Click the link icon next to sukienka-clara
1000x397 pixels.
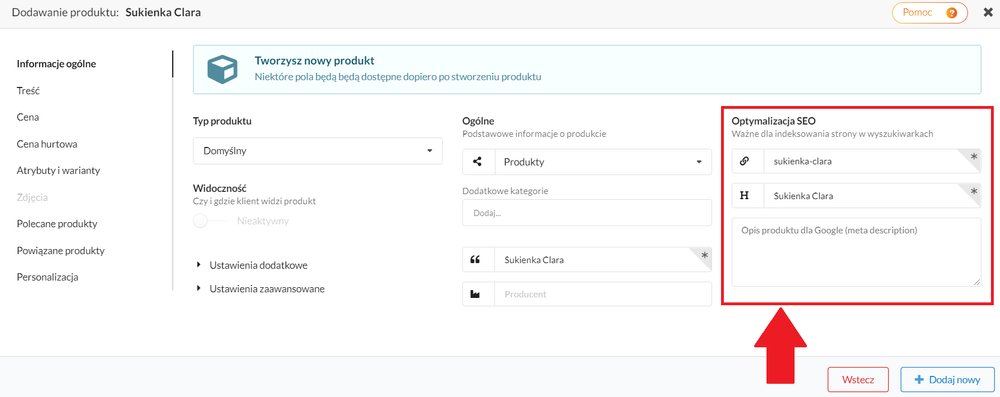tap(744, 161)
